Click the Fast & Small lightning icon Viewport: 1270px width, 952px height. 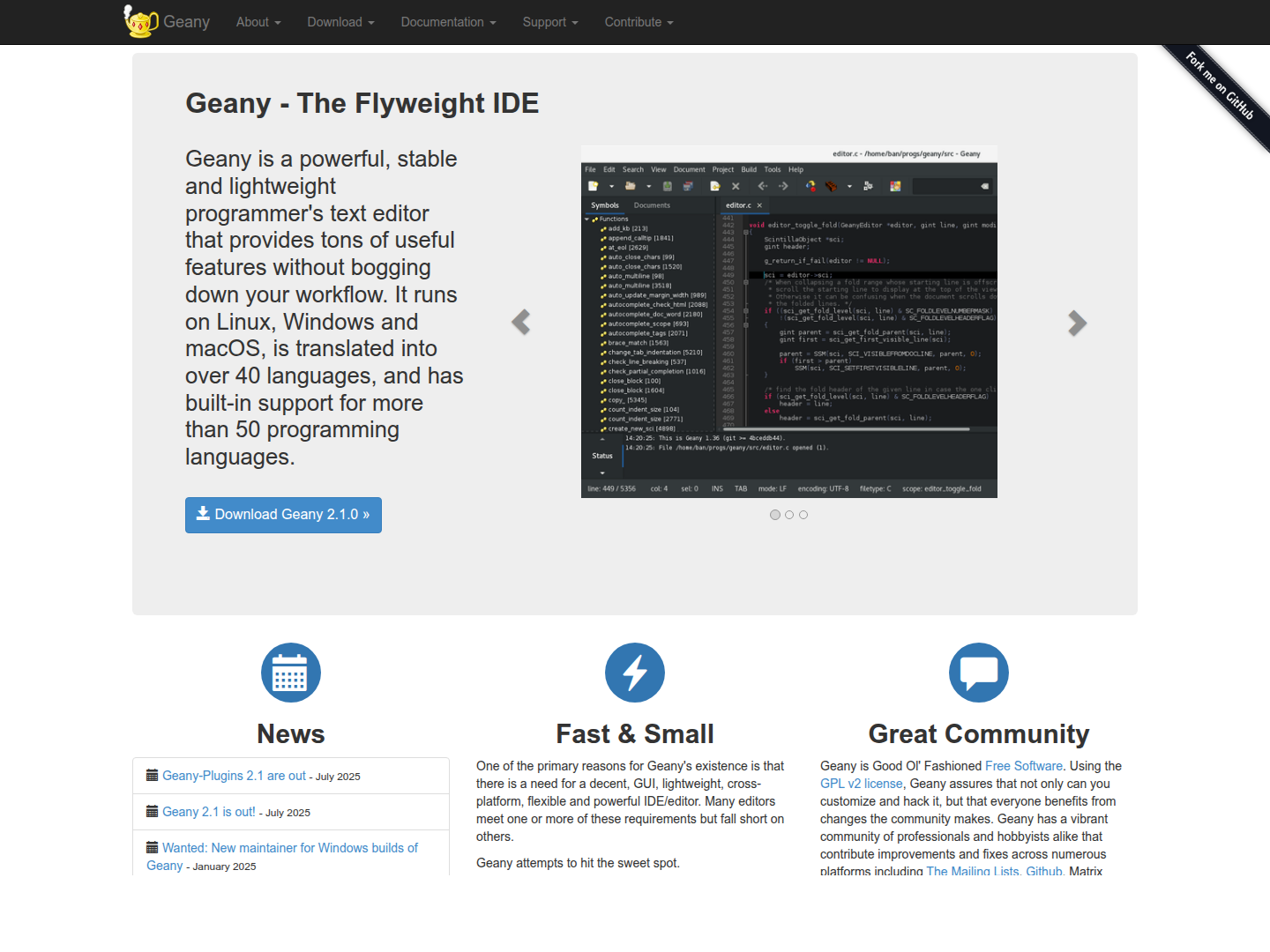(x=635, y=673)
